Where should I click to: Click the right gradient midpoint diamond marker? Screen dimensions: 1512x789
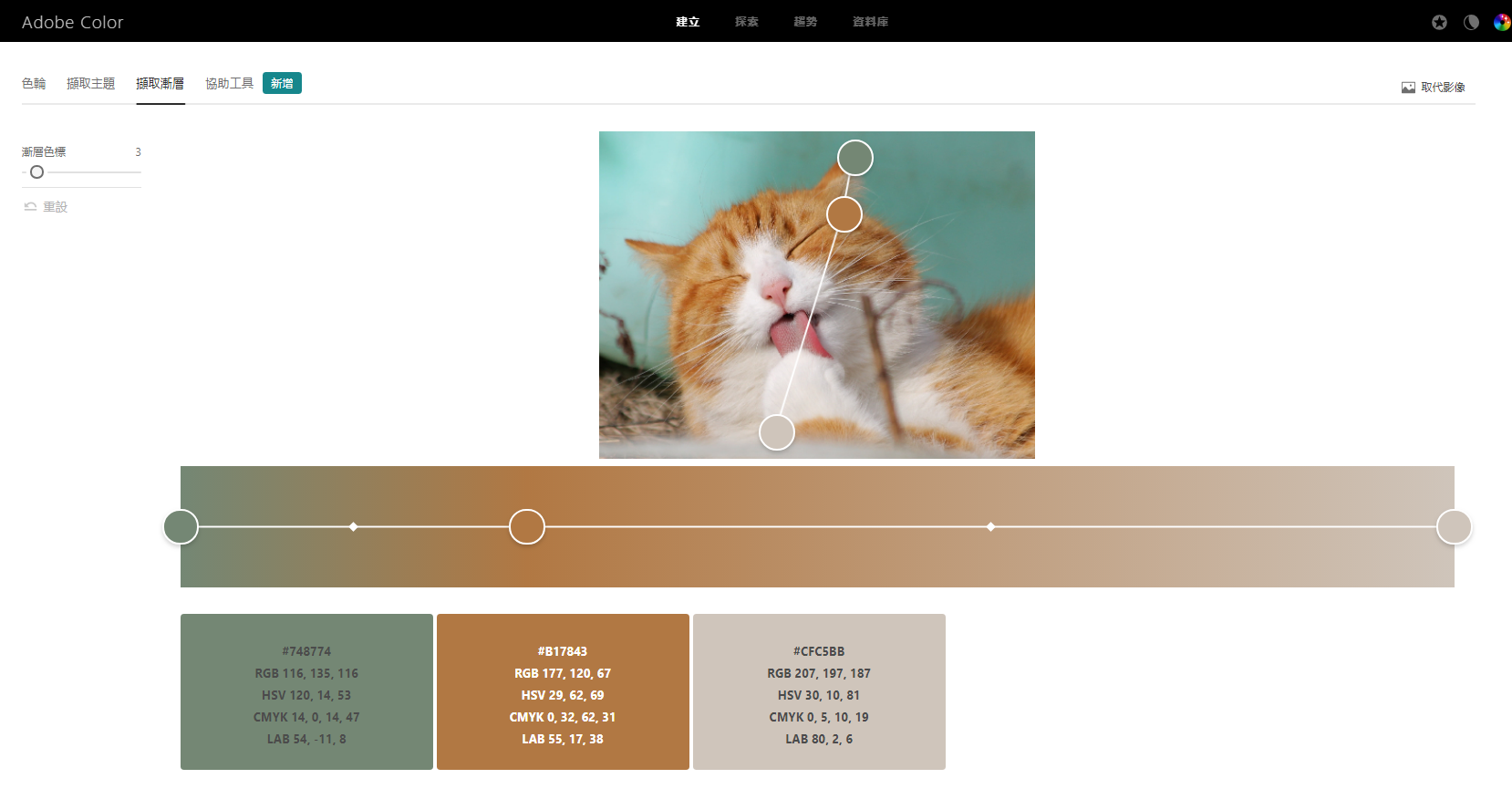coord(990,526)
